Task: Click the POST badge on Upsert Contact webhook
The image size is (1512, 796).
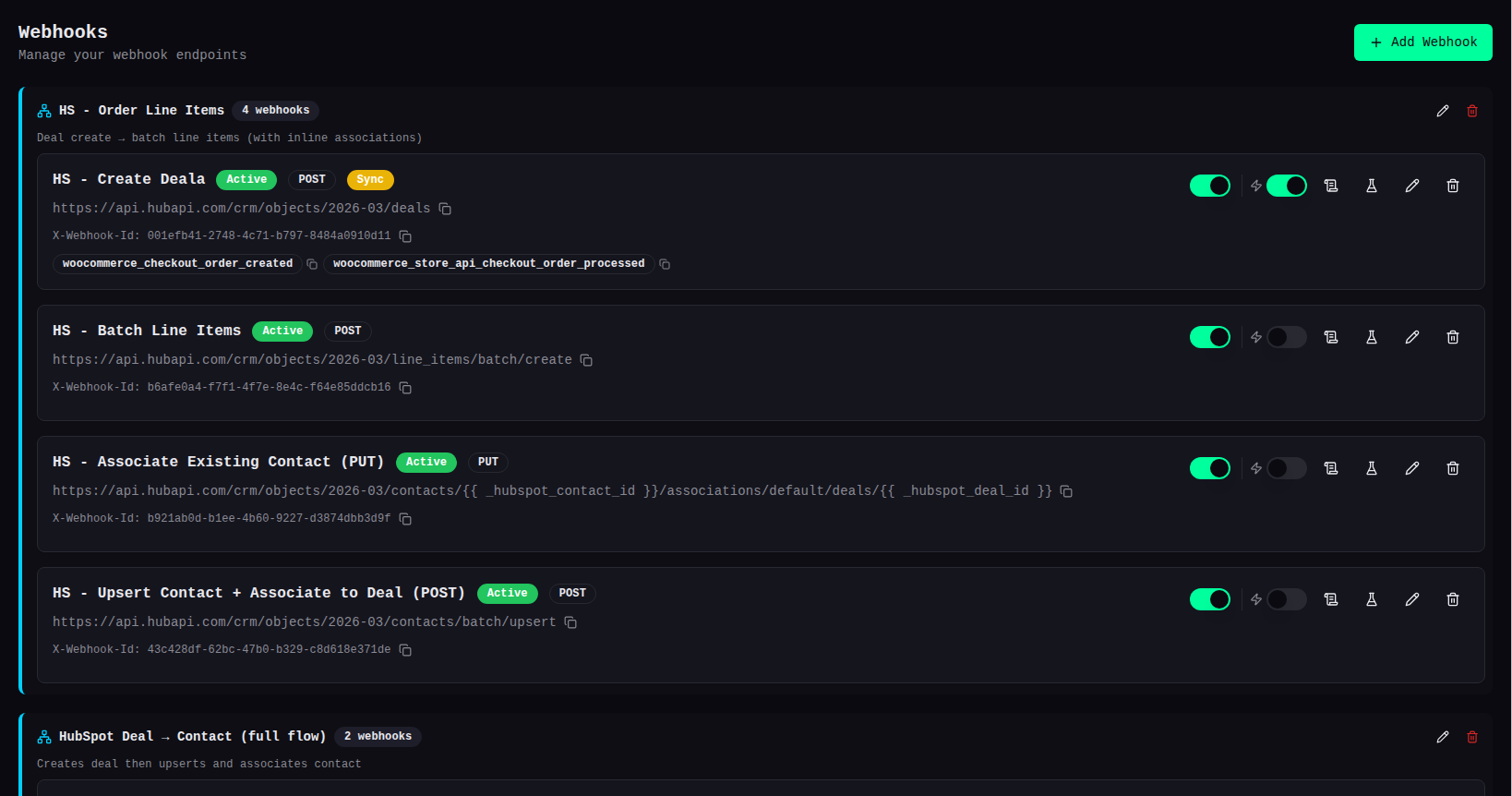Action: tap(572, 593)
